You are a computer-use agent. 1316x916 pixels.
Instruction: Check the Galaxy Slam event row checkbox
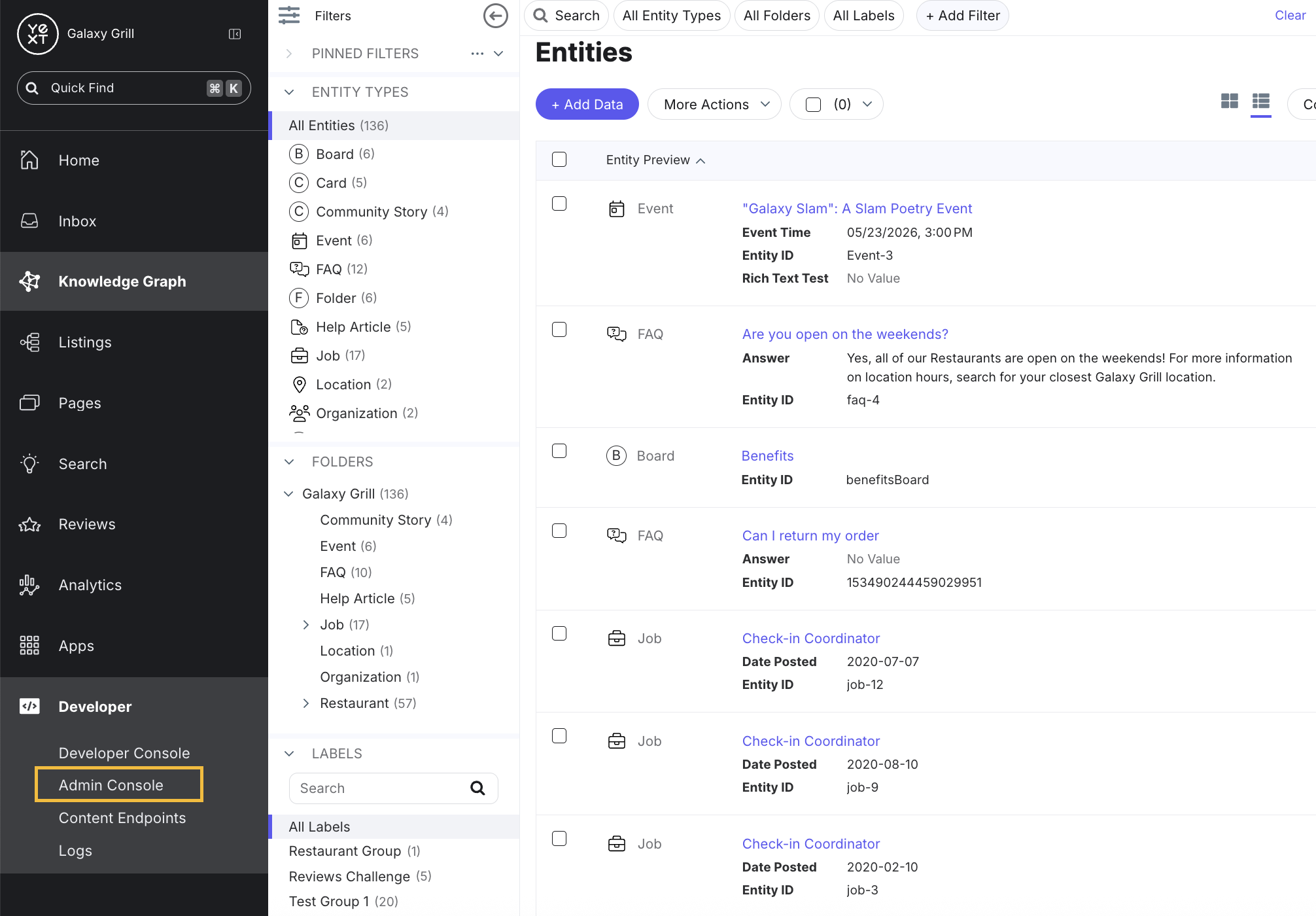(559, 203)
